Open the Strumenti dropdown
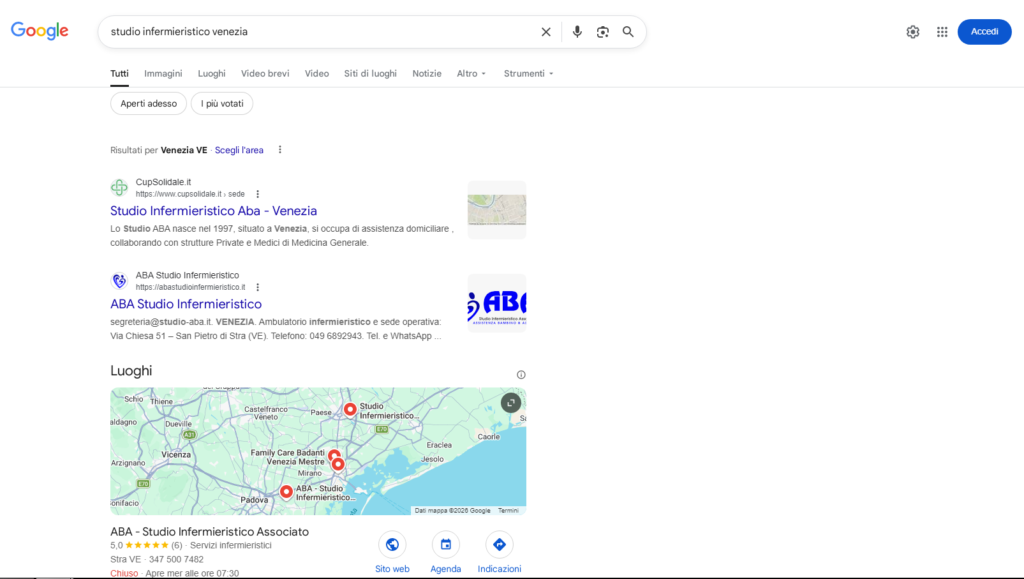Image resolution: width=1024 pixels, height=579 pixels. pos(527,73)
